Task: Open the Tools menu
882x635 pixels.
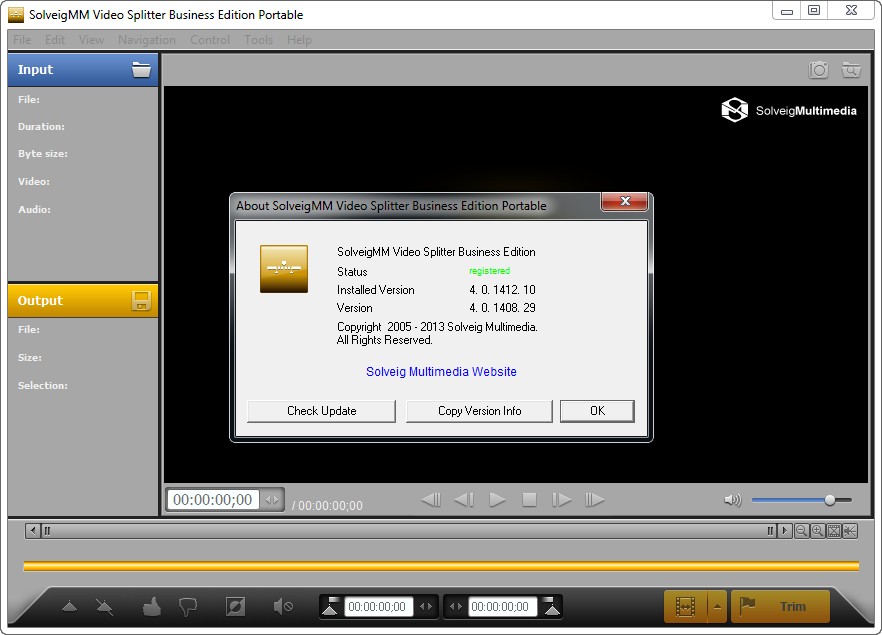Action: (x=258, y=40)
